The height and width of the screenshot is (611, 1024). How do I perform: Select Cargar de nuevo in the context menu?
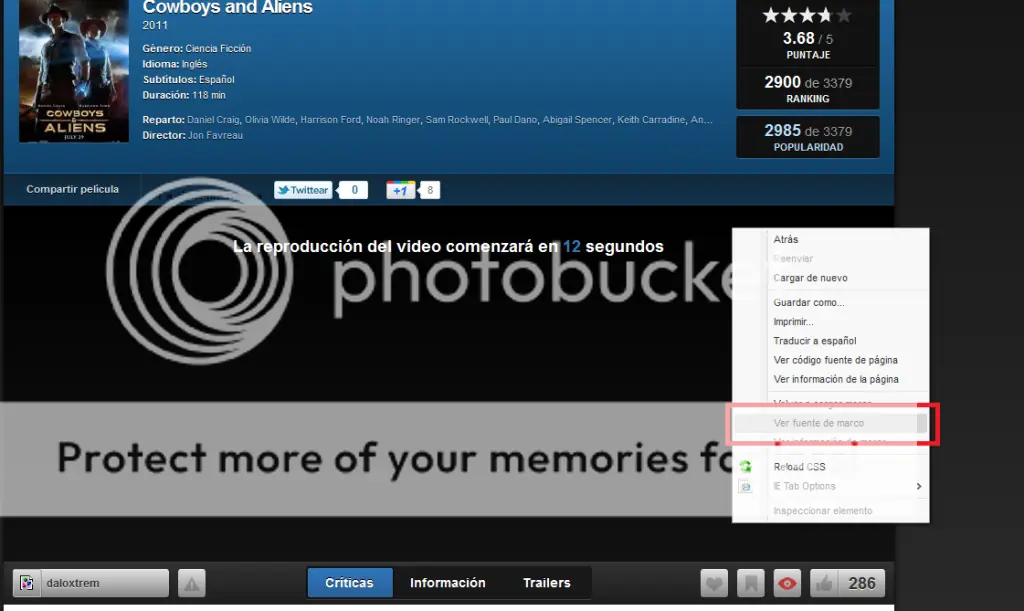[810, 277]
